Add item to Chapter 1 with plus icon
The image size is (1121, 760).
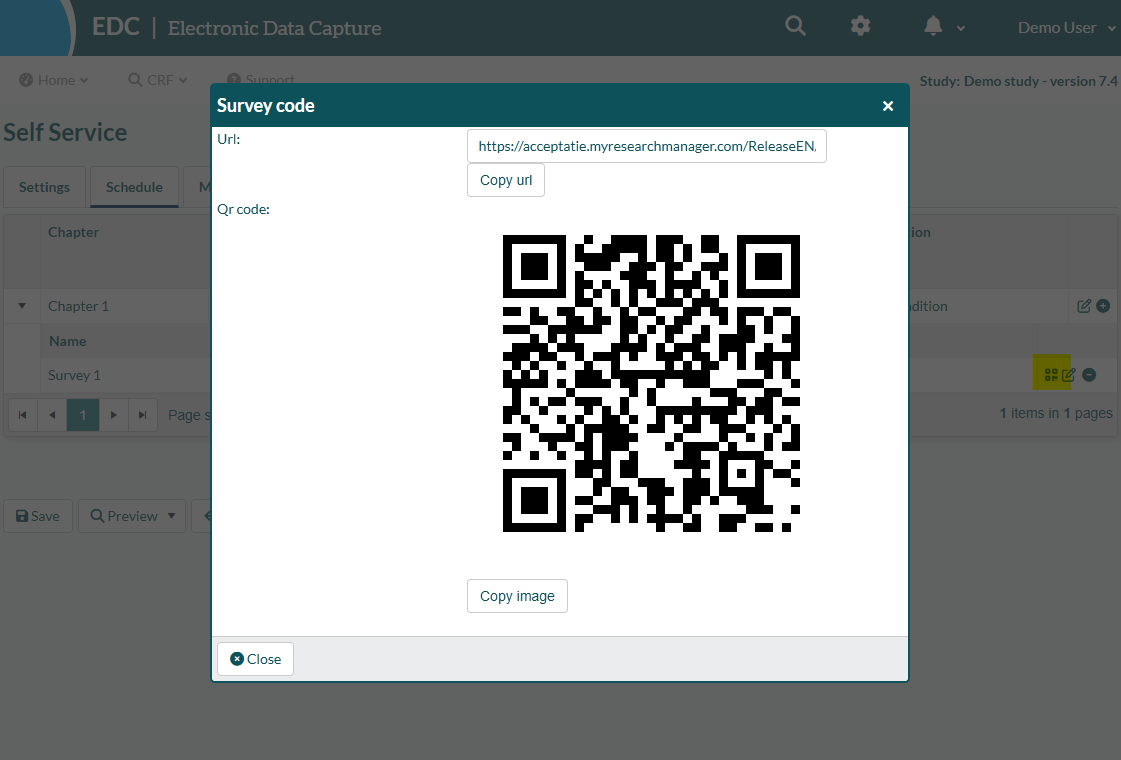tap(1103, 306)
